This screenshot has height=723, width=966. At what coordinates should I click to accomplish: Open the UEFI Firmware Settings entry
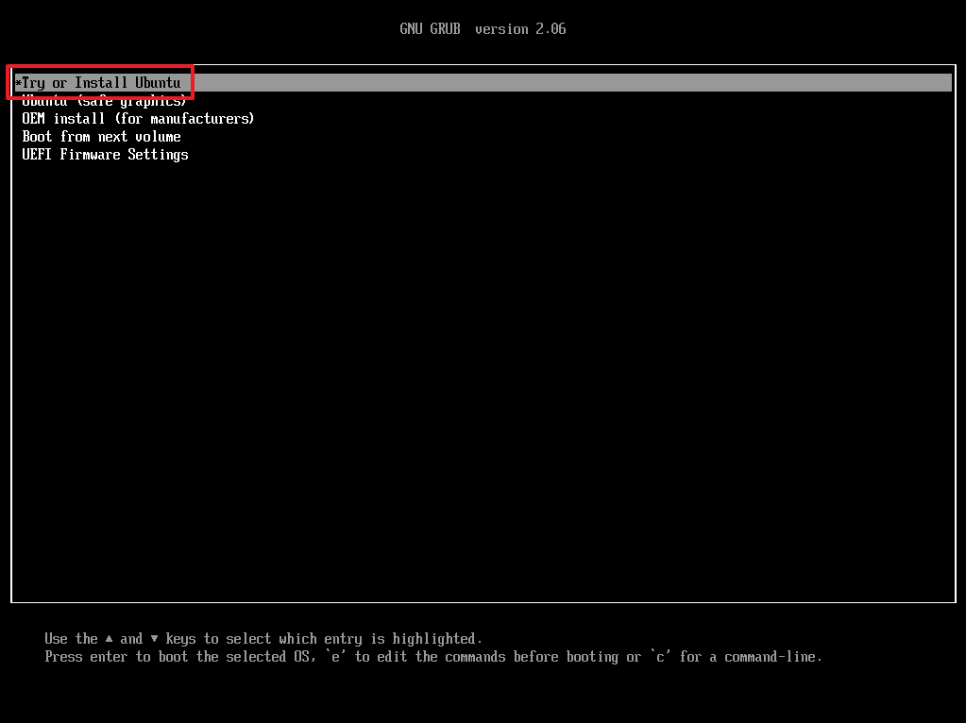pos(105,155)
